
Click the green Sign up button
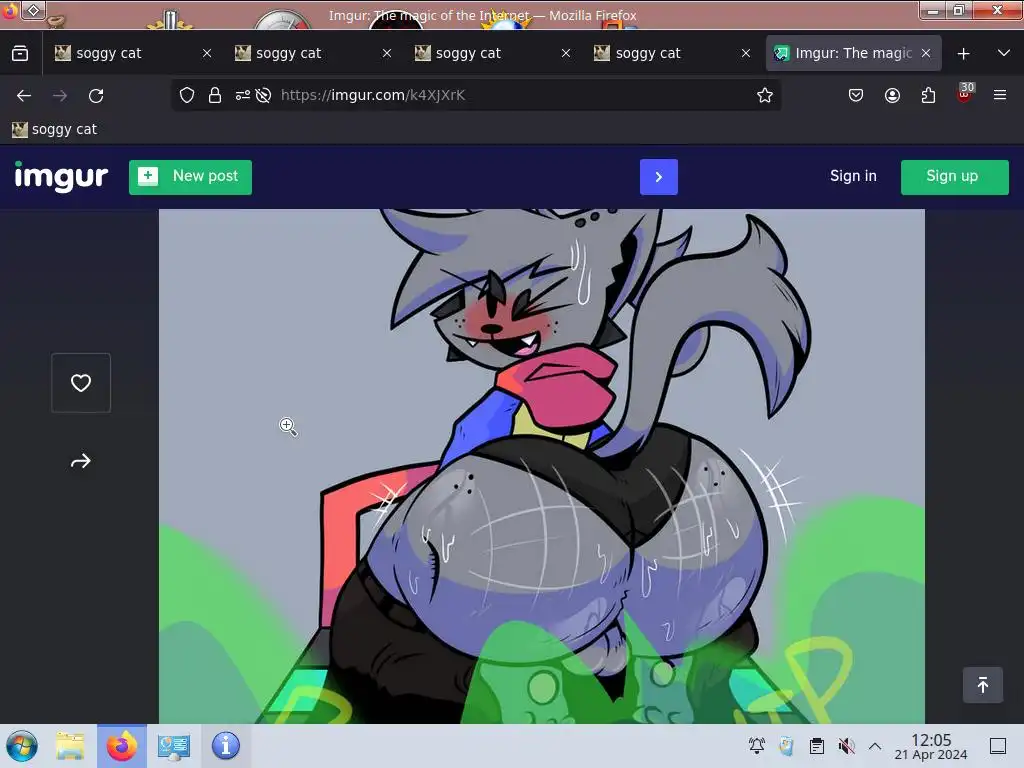pos(954,177)
